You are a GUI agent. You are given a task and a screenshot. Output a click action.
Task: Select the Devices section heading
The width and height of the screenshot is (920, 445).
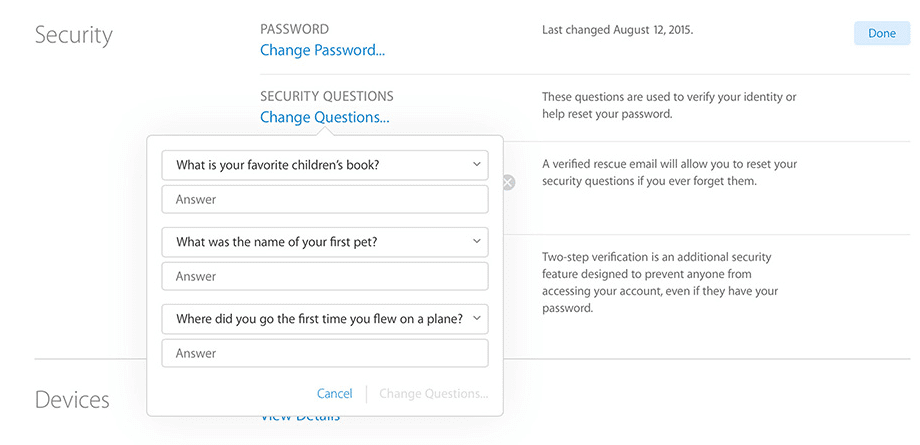[x=72, y=400]
